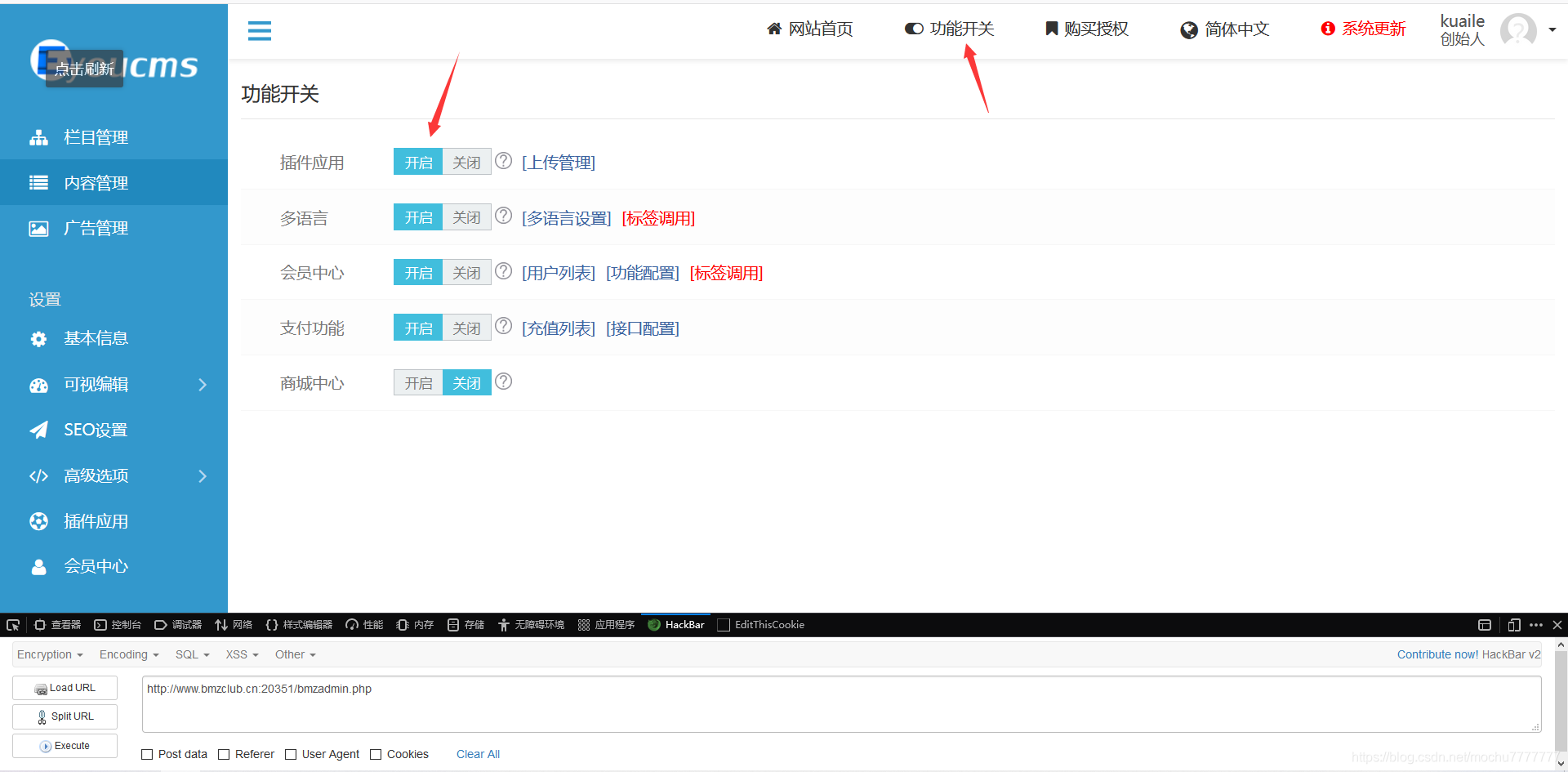The height and width of the screenshot is (772, 1568).
Task: Click 基本信息 gear icon
Action: [x=38, y=339]
